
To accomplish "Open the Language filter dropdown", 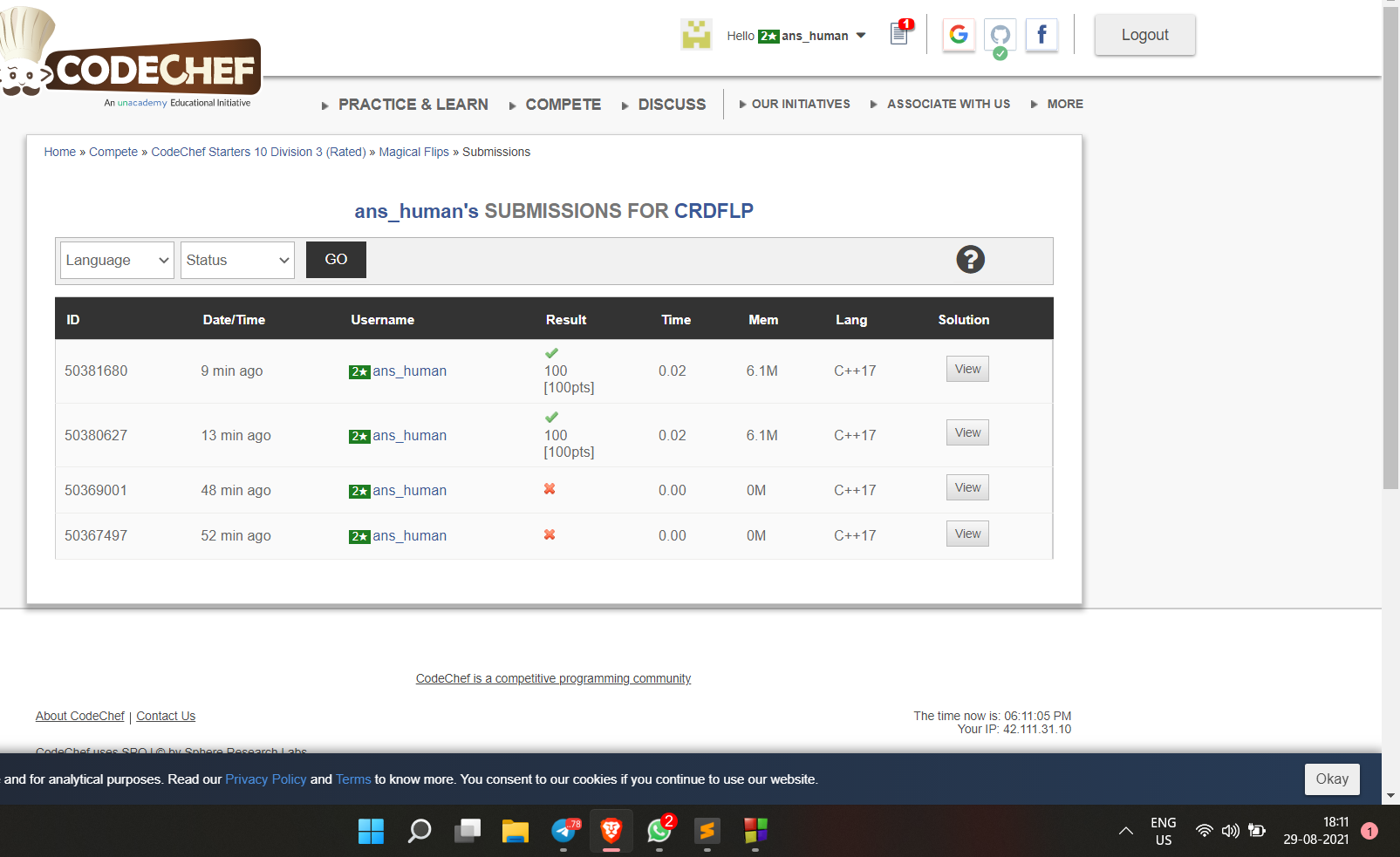I will [117, 260].
